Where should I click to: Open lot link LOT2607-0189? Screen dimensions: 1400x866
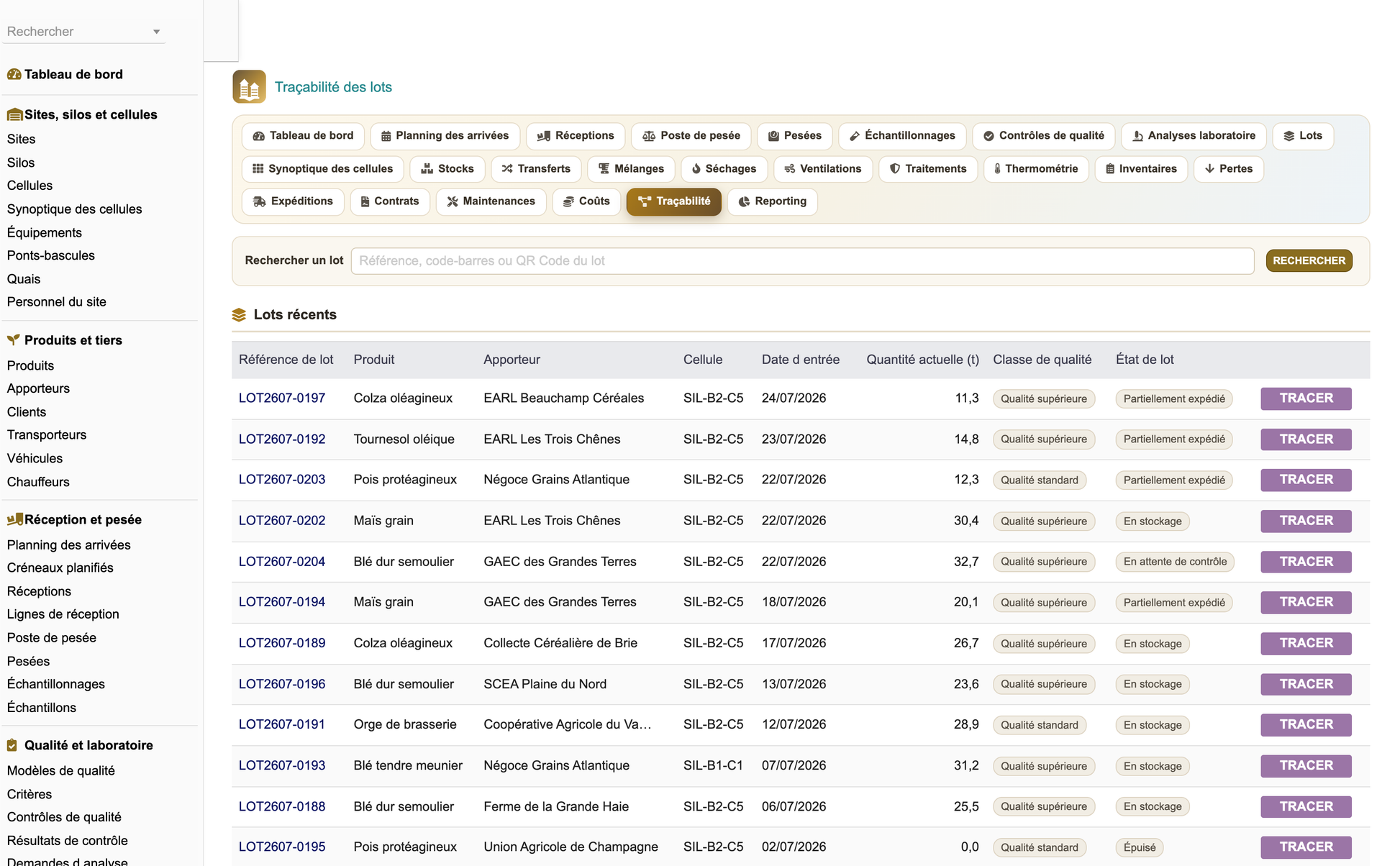coord(282,643)
